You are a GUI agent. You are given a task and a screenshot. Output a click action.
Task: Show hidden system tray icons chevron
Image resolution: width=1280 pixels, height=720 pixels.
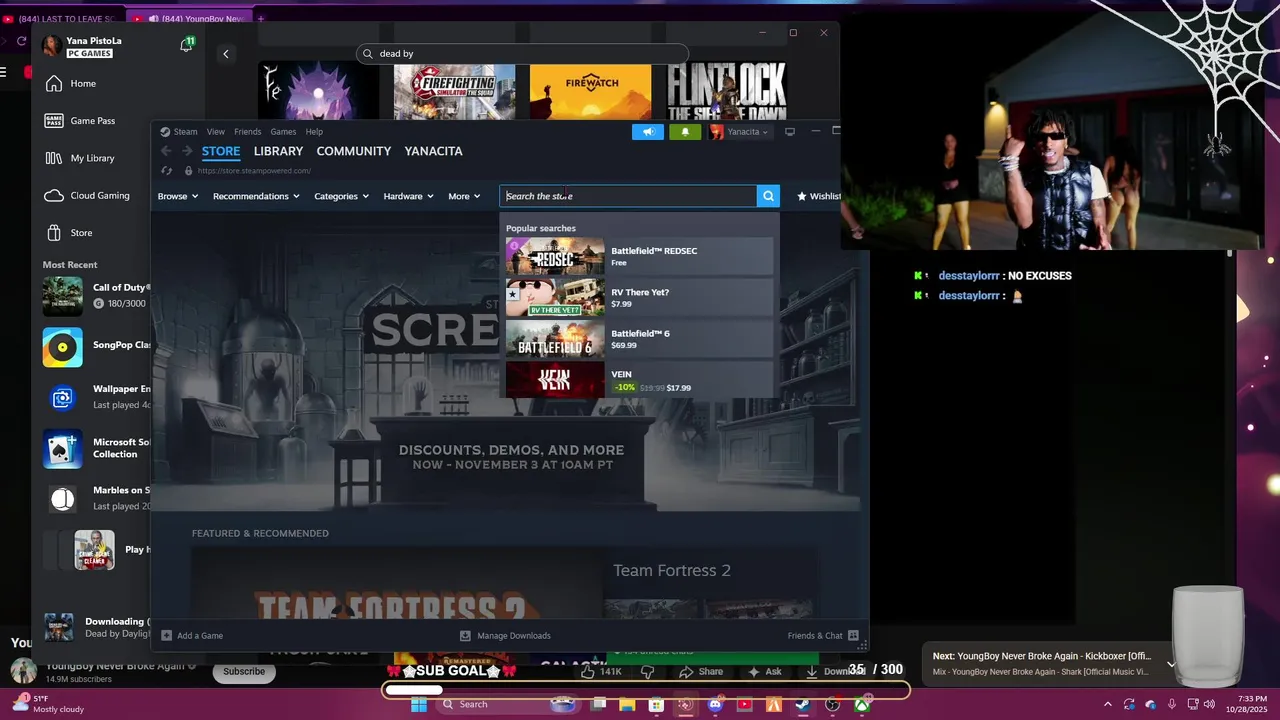(1107, 705)
